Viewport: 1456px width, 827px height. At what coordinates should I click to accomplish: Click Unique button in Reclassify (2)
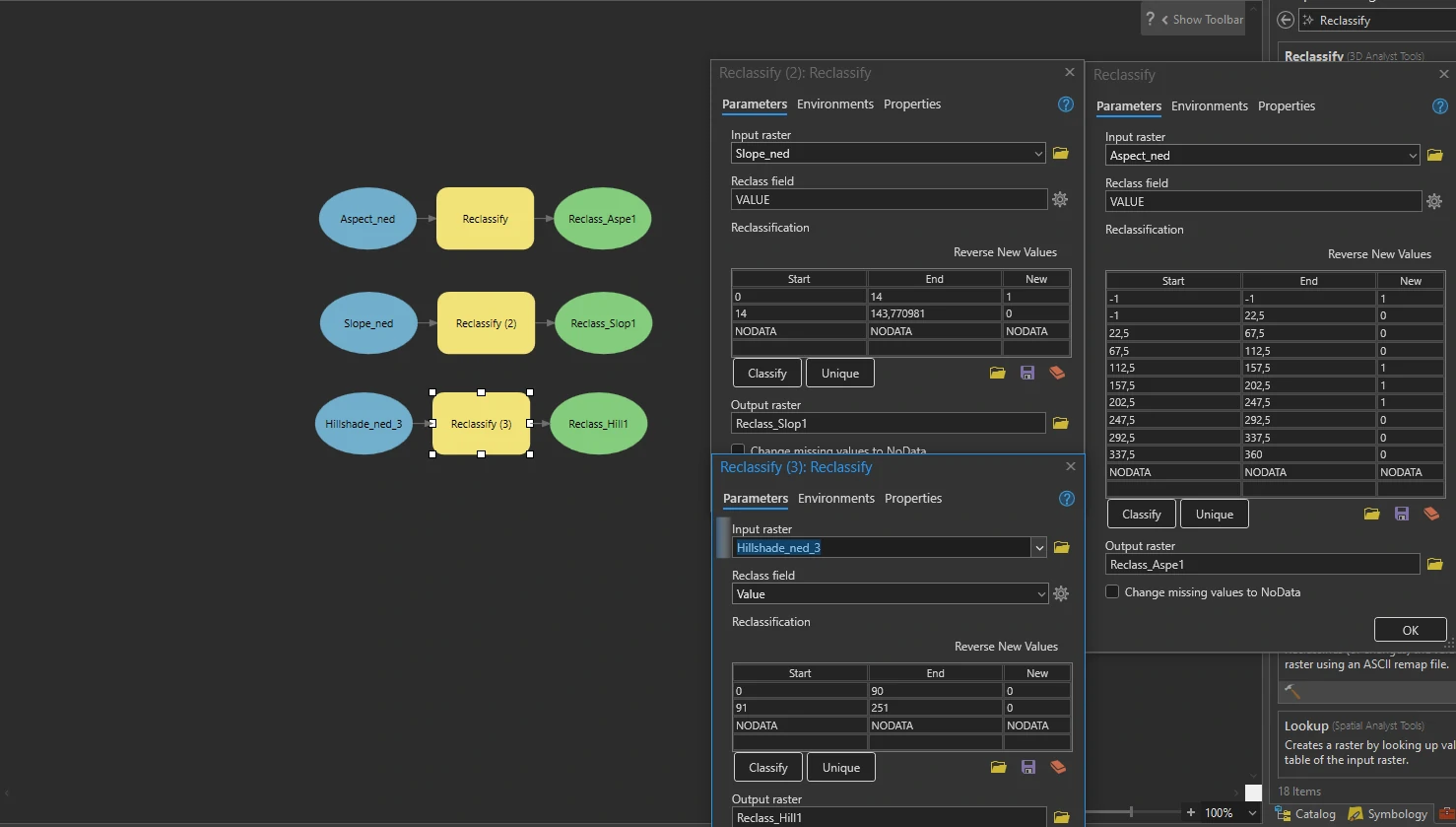click(x=839, y=373)
